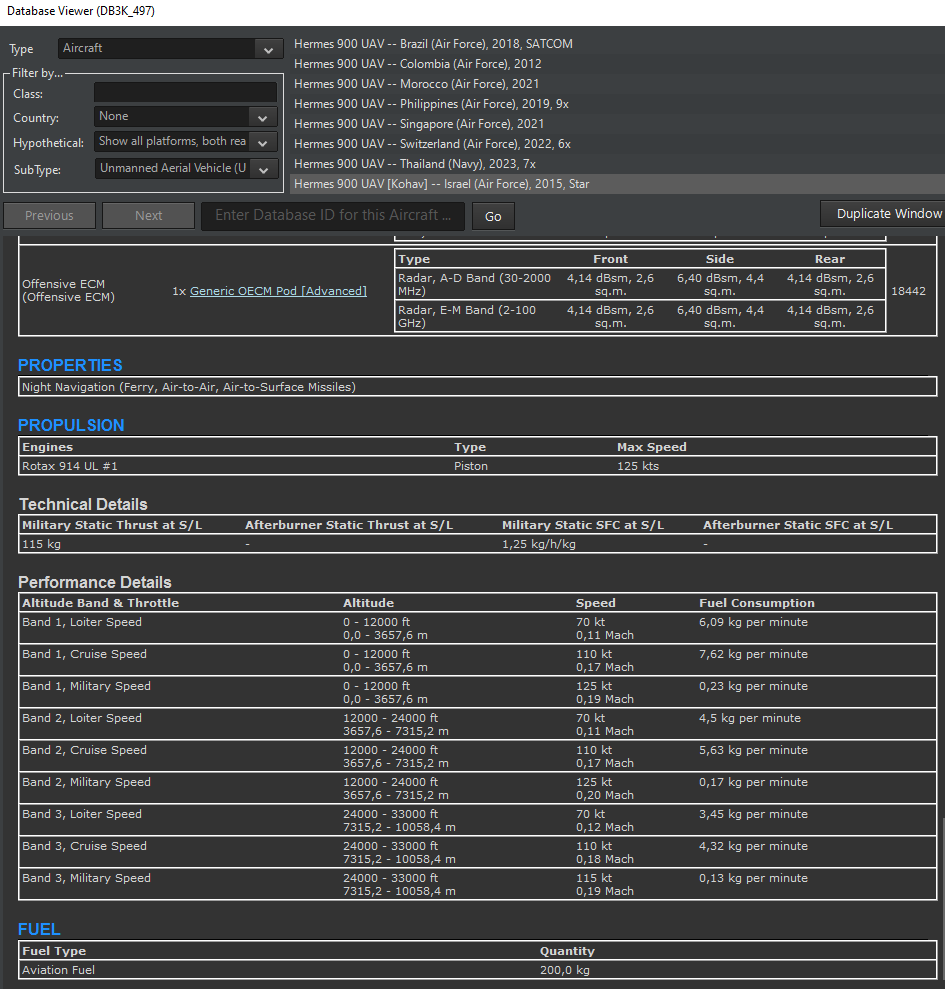Click the PROPERTIES section heading
The width and height of the screenshot is (945, 989).
point(69,365)
